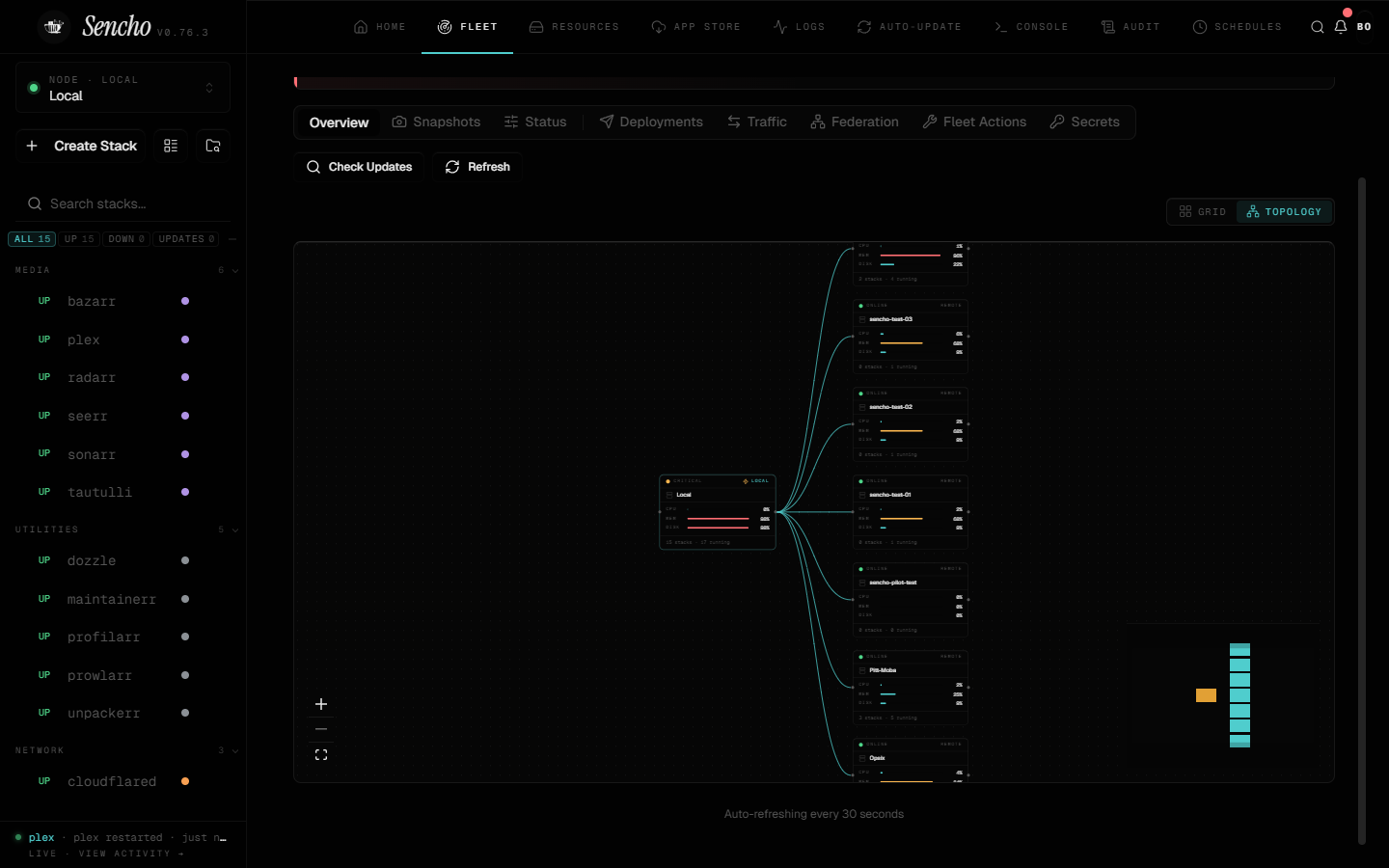The image size is (1389, 868).
Task: Filter stacks by ALL 15
Action: [x=32, y=239]
